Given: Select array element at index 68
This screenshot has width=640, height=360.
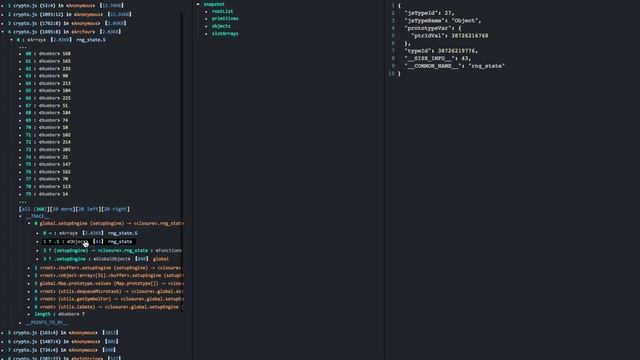Looking at the screenshot, I should 48,113.
